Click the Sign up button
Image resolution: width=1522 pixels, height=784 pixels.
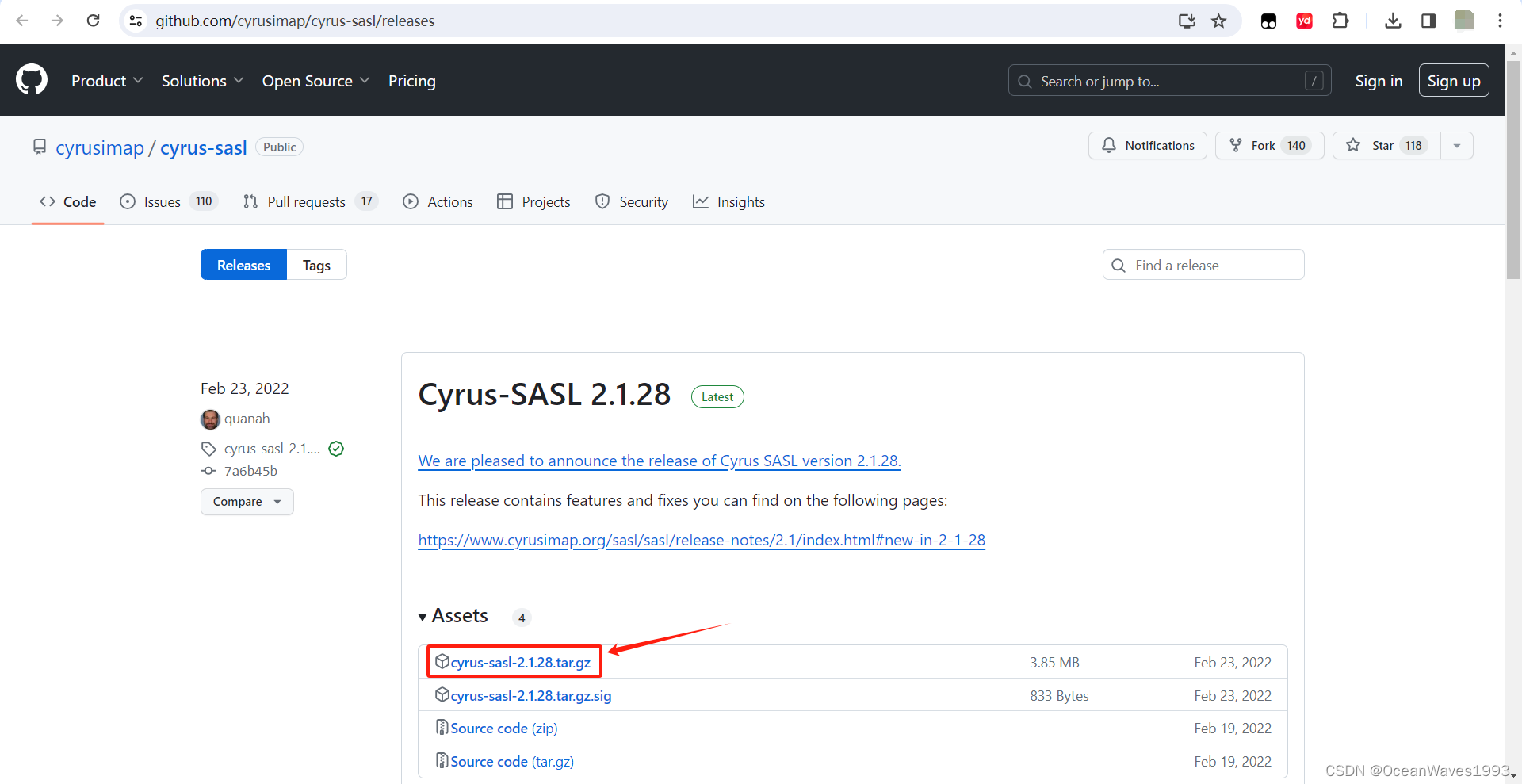[1454, 80]
